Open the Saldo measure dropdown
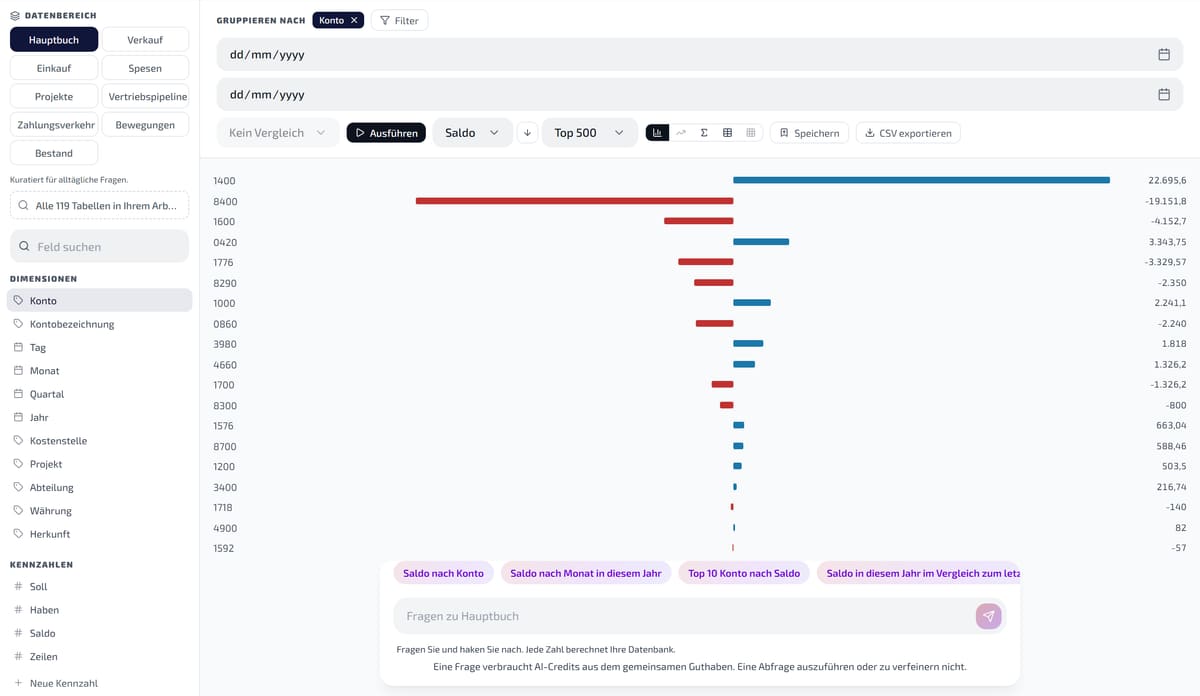This screenshot has height=696, width=1200. [472, 133]
